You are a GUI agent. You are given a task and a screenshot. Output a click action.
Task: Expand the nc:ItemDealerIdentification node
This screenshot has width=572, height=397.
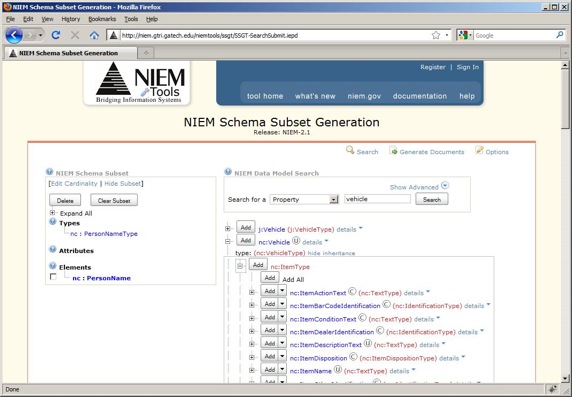pyautogui.click(x=252, y=331)
